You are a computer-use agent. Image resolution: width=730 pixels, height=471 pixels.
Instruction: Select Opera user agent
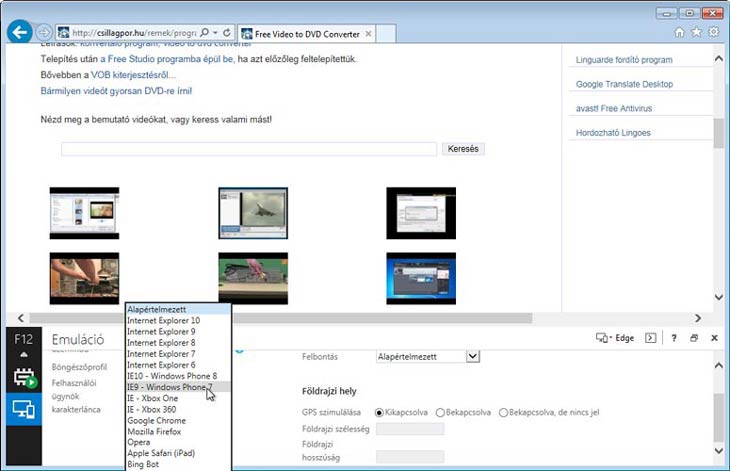(178, 442)
